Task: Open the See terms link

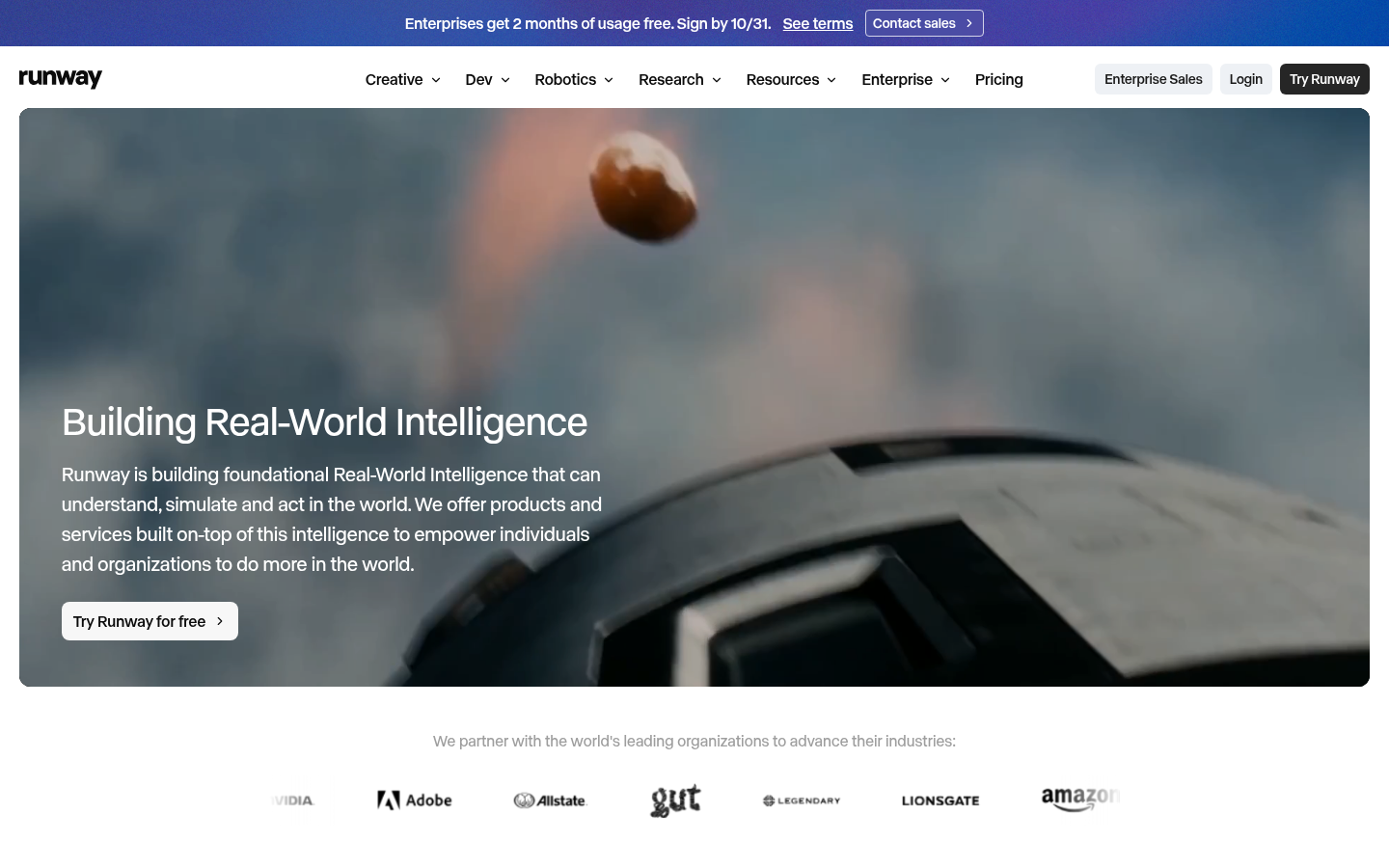Action: [x=818, y=23]
